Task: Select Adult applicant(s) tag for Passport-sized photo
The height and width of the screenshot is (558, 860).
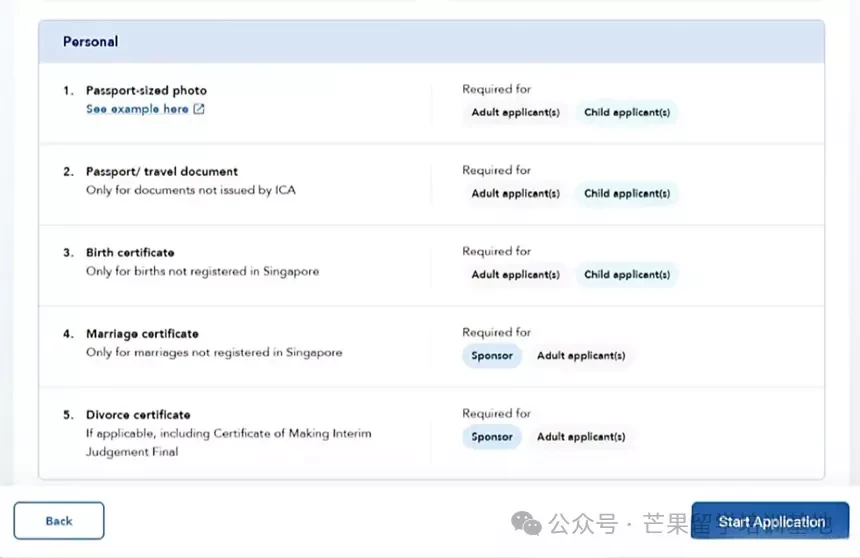Action: tap(516, 112)
